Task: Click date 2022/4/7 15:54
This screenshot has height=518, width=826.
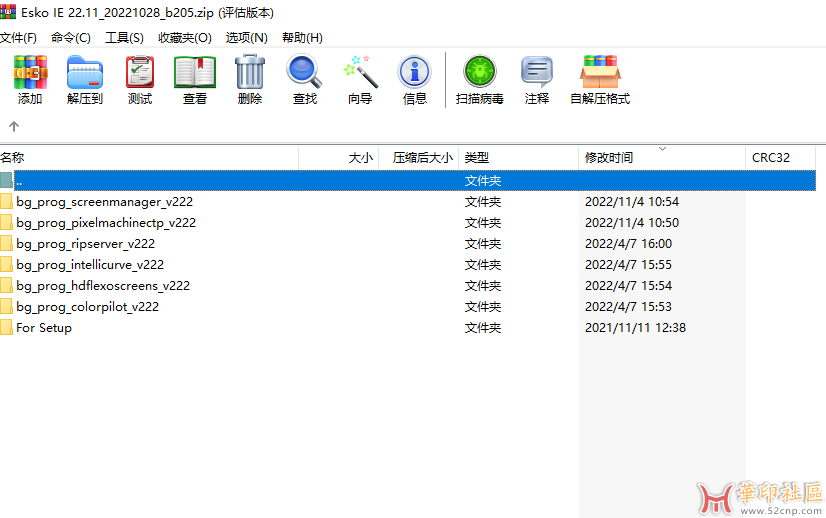Action: point(628,286)
